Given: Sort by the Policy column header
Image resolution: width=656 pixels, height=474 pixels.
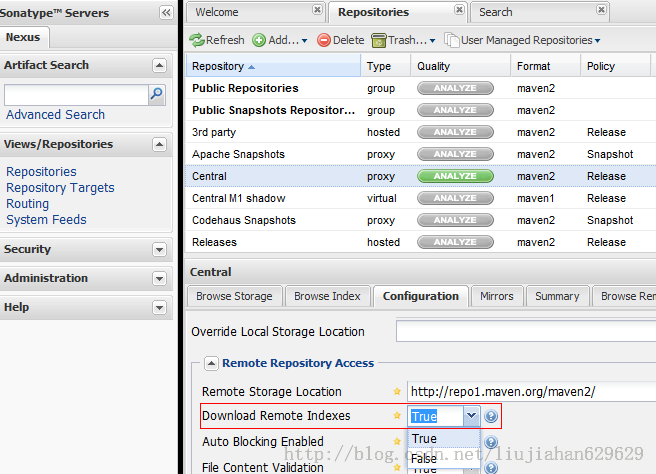Looking at the screenshot, I should click(616, 66).
